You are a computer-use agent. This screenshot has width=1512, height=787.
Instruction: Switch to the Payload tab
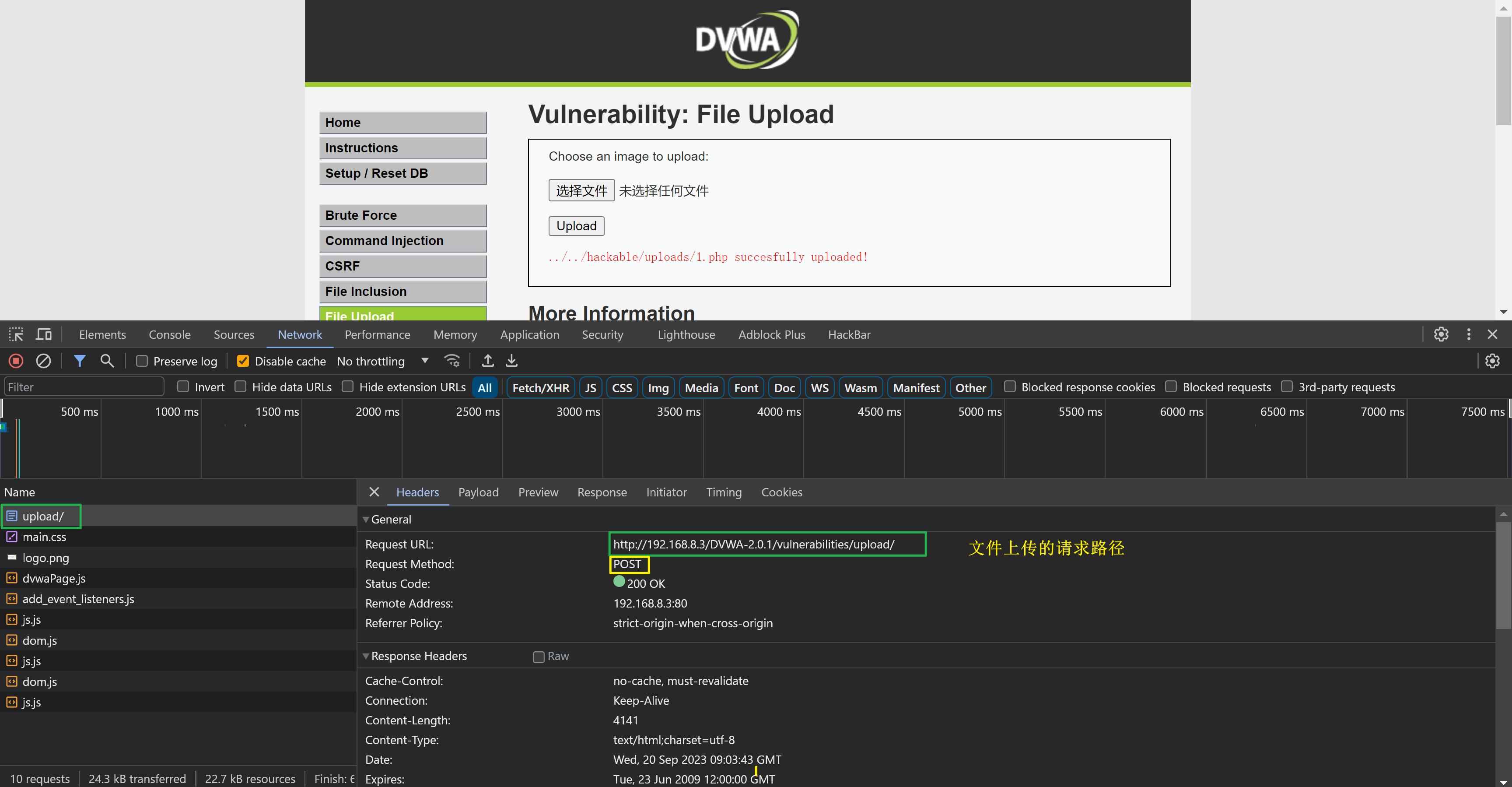pyautogui.click(x=478, y=492)
